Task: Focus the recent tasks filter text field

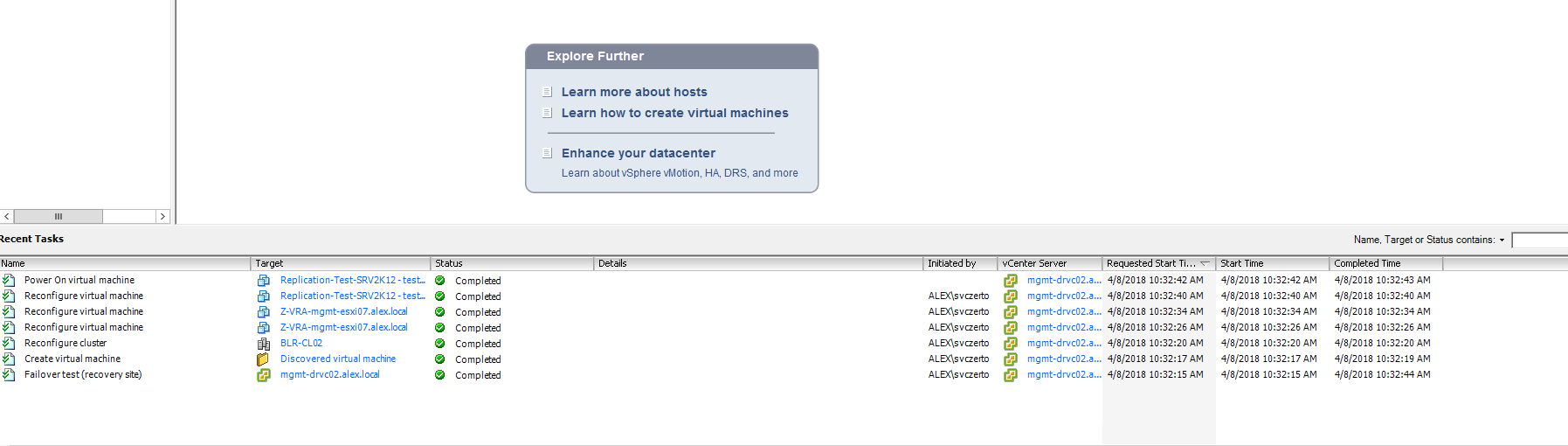Action: click(x=1539, y=240)
